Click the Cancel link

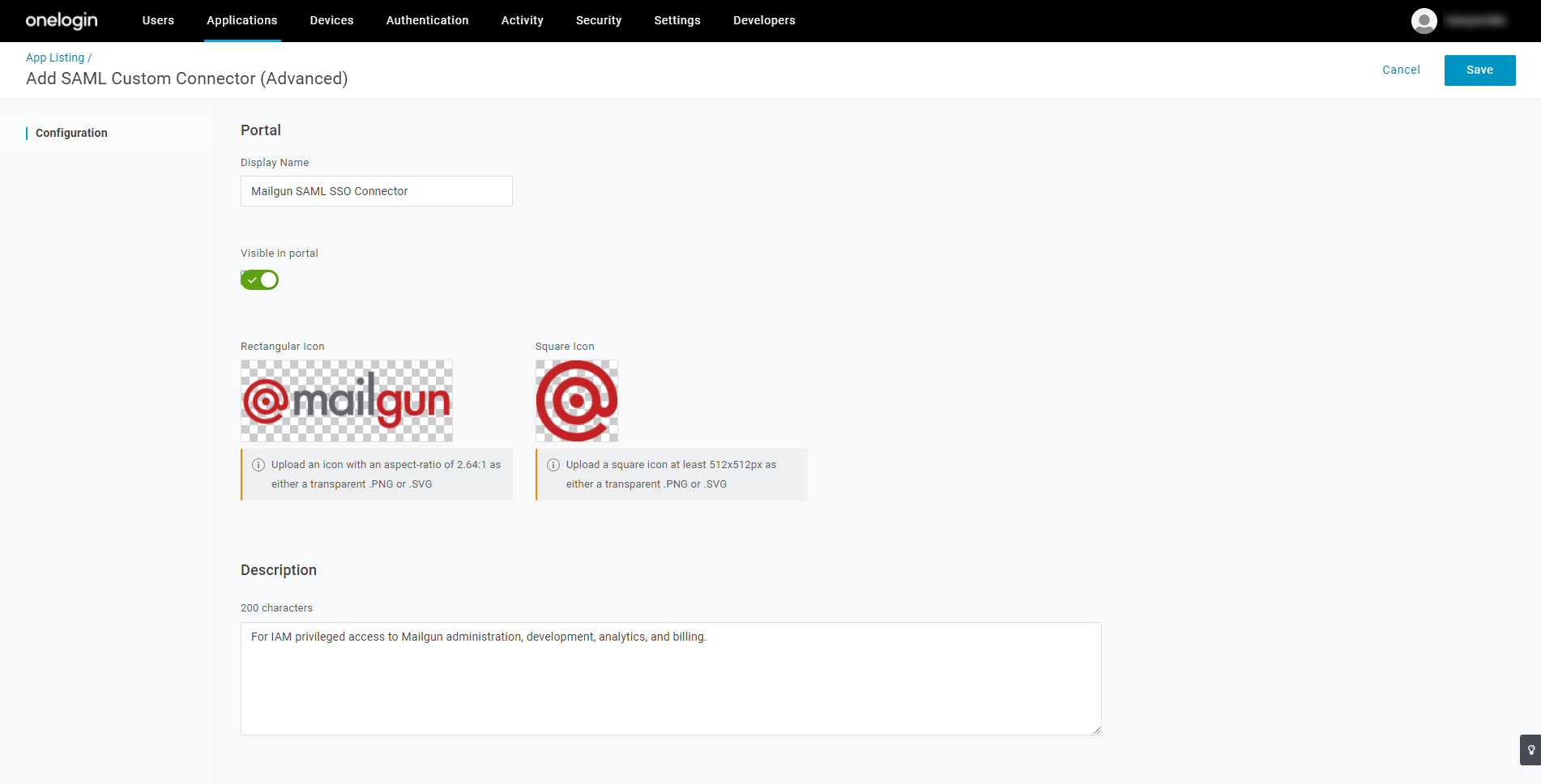1401,70
